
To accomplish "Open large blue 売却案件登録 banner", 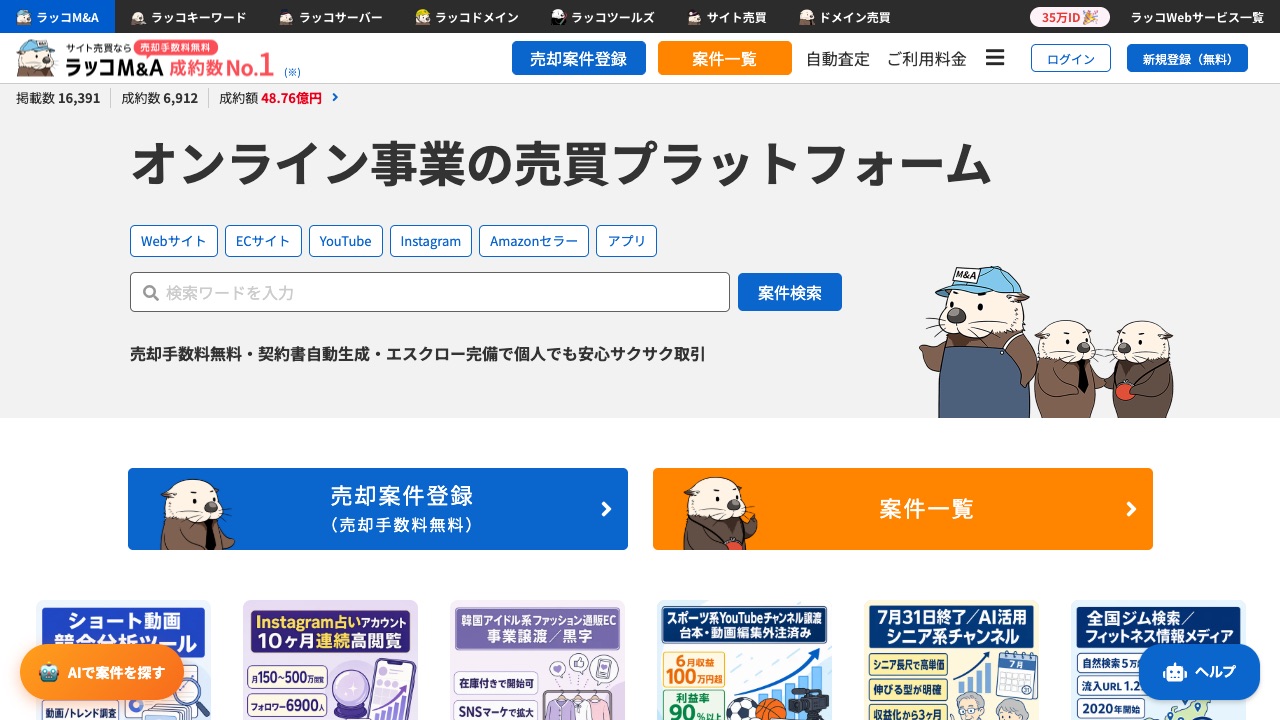I will (378, 509).
